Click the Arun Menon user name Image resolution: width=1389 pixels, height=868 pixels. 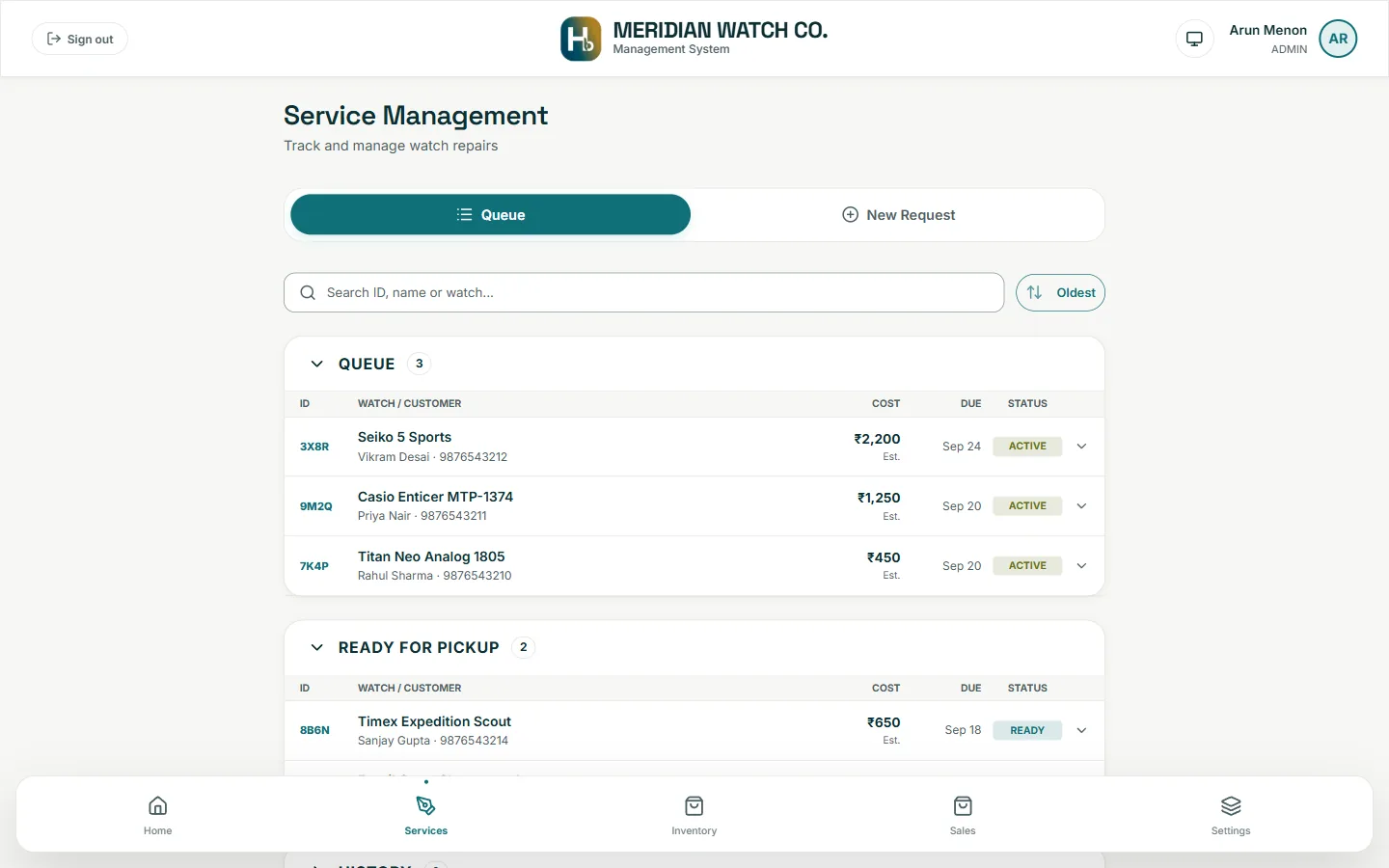pos(1267,30)
